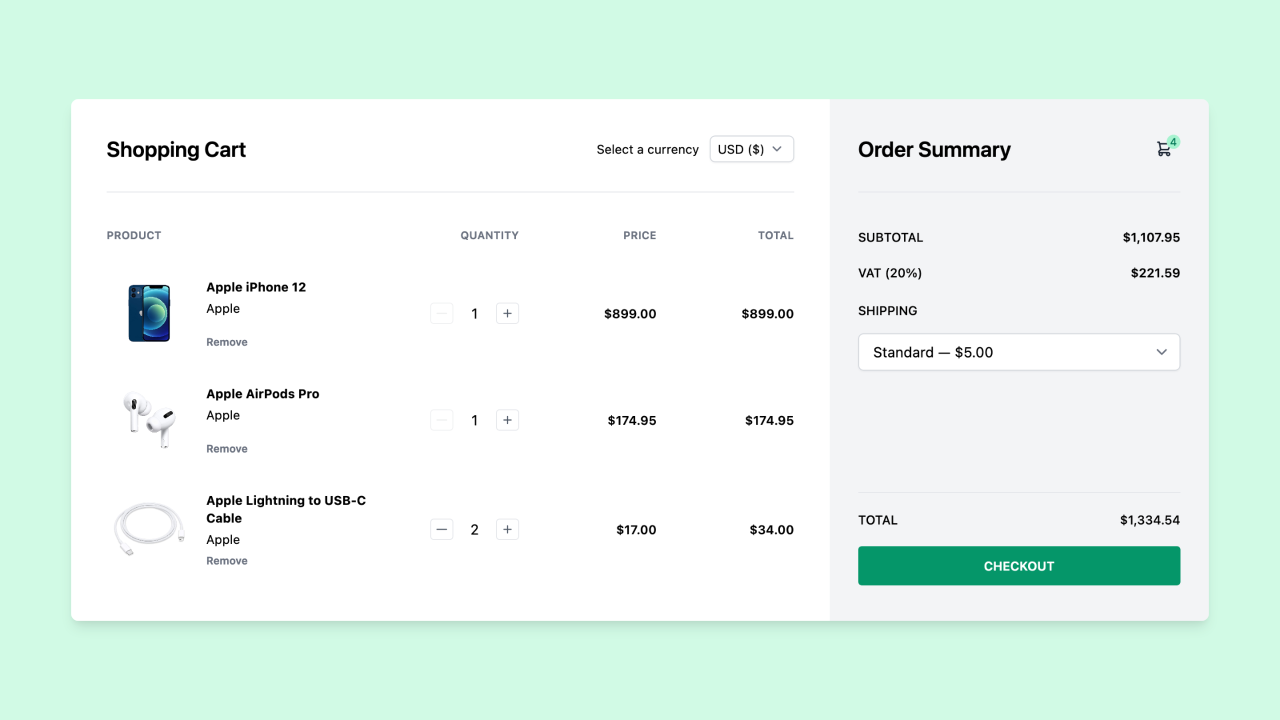Screen dimensions: 1280x720
Task: Remove the Apple iPhone 12 from the cart
Action: coord(226,341)
